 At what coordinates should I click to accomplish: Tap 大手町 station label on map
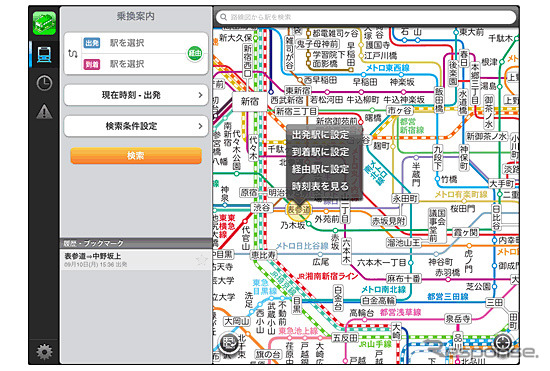502,183
